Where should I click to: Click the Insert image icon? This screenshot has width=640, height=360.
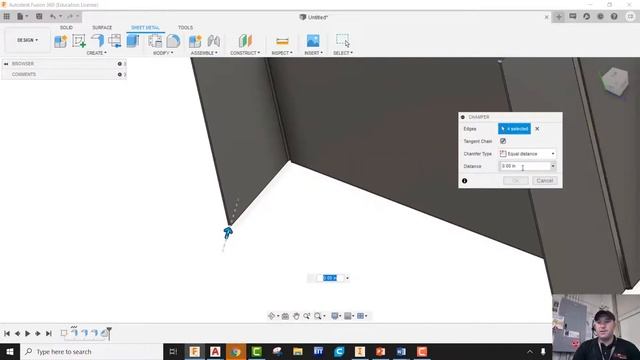[x=313, y=41]
